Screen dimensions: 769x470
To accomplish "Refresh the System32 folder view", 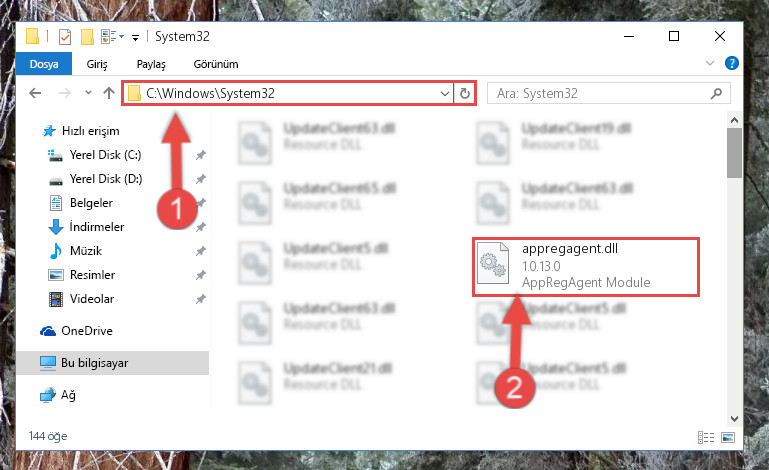I will coord(465,93).
